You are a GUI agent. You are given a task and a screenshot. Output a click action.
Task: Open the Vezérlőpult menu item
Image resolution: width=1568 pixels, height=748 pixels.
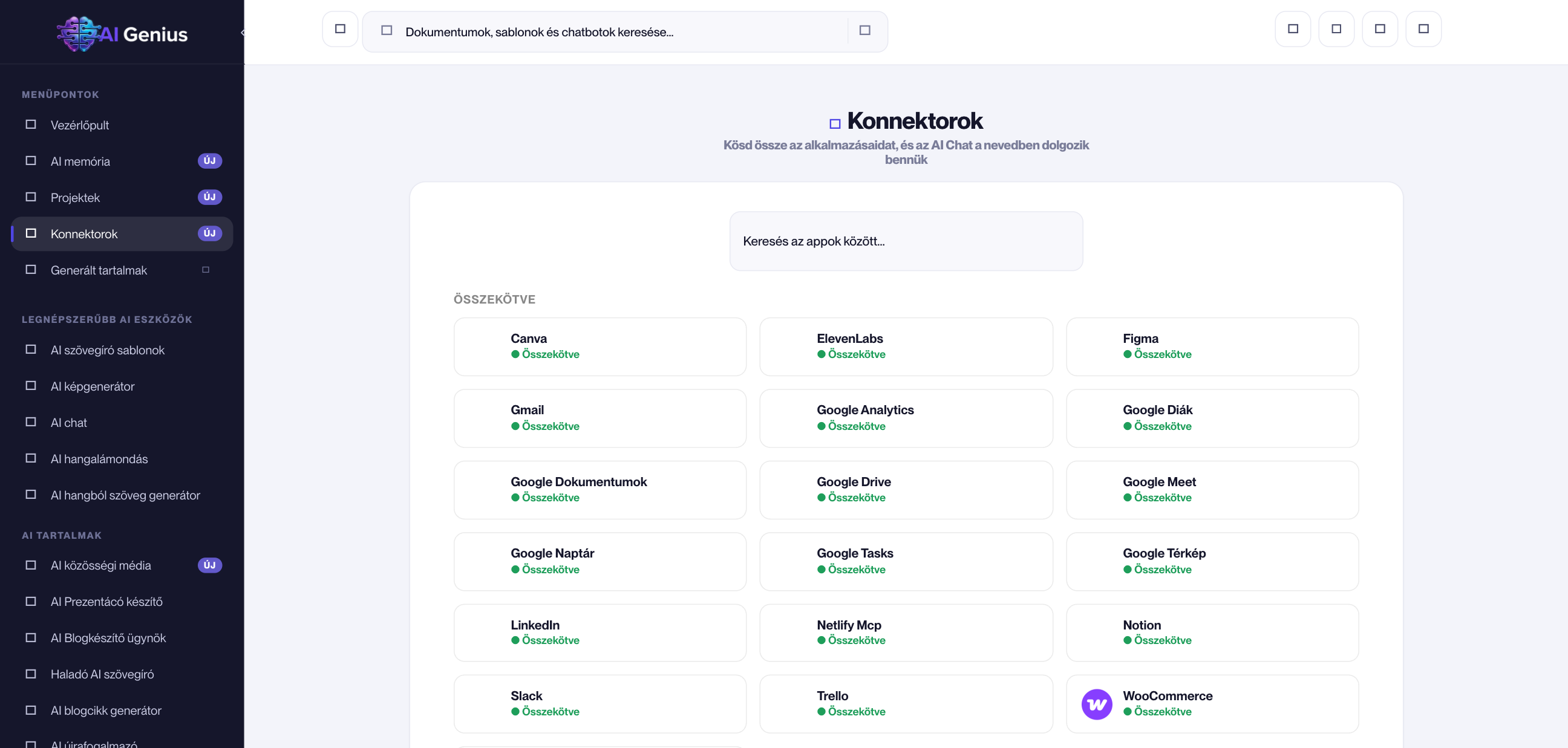coord(122,125)
